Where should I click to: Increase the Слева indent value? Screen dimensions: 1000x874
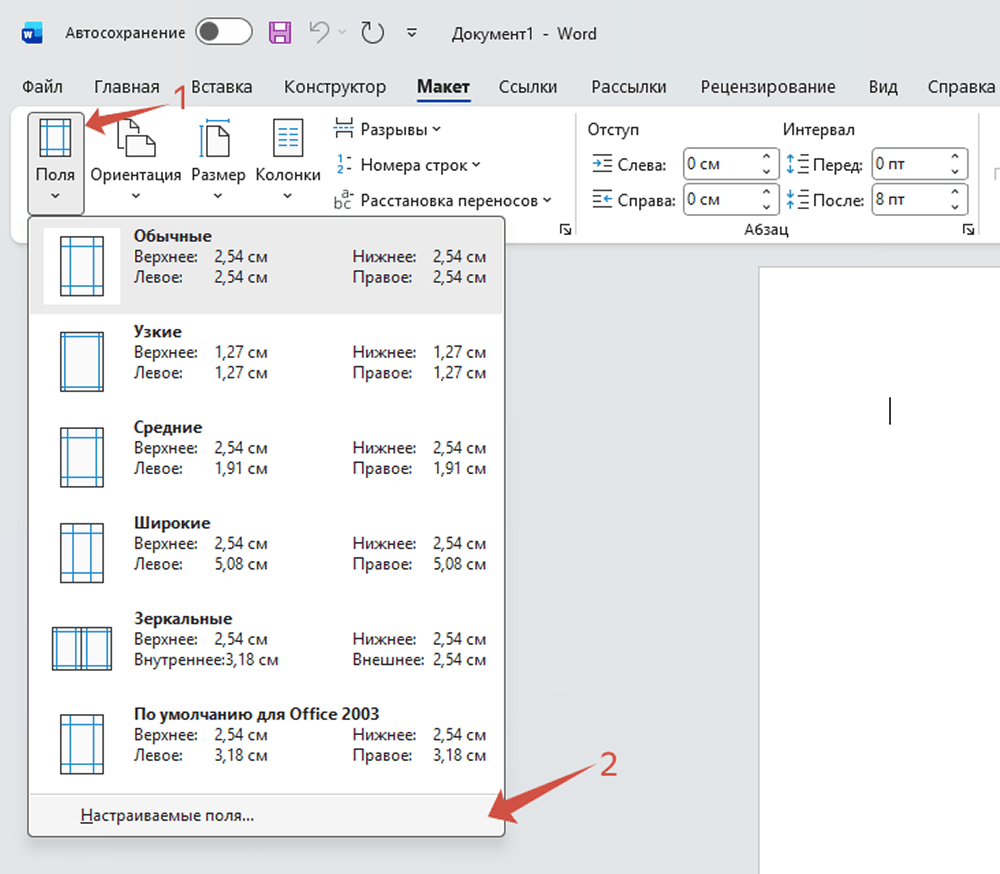(x=767, y=156)
